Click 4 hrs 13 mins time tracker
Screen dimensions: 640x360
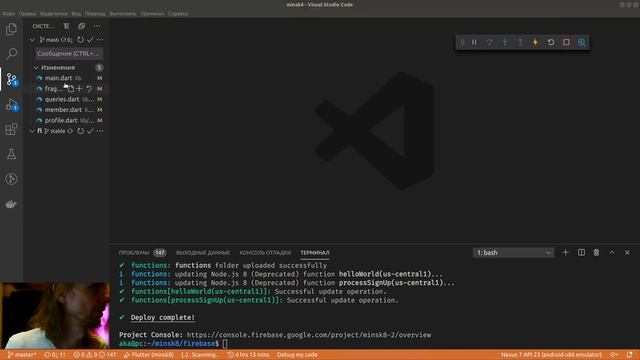pos(248,355)
